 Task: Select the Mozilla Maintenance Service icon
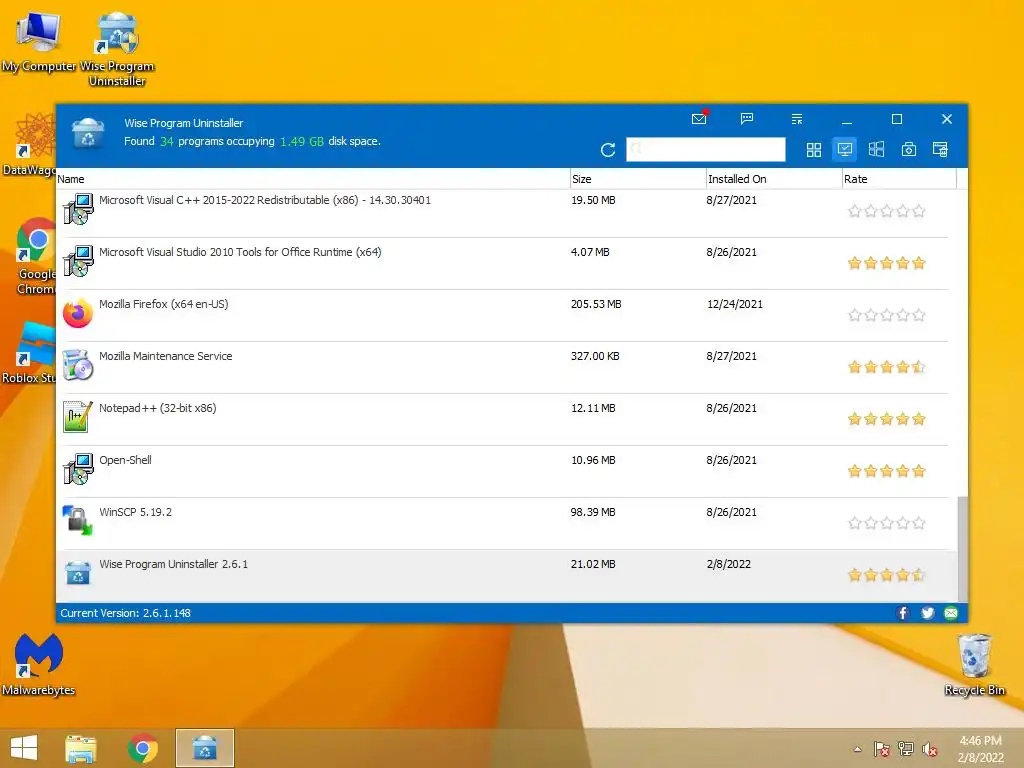[78, 364]
